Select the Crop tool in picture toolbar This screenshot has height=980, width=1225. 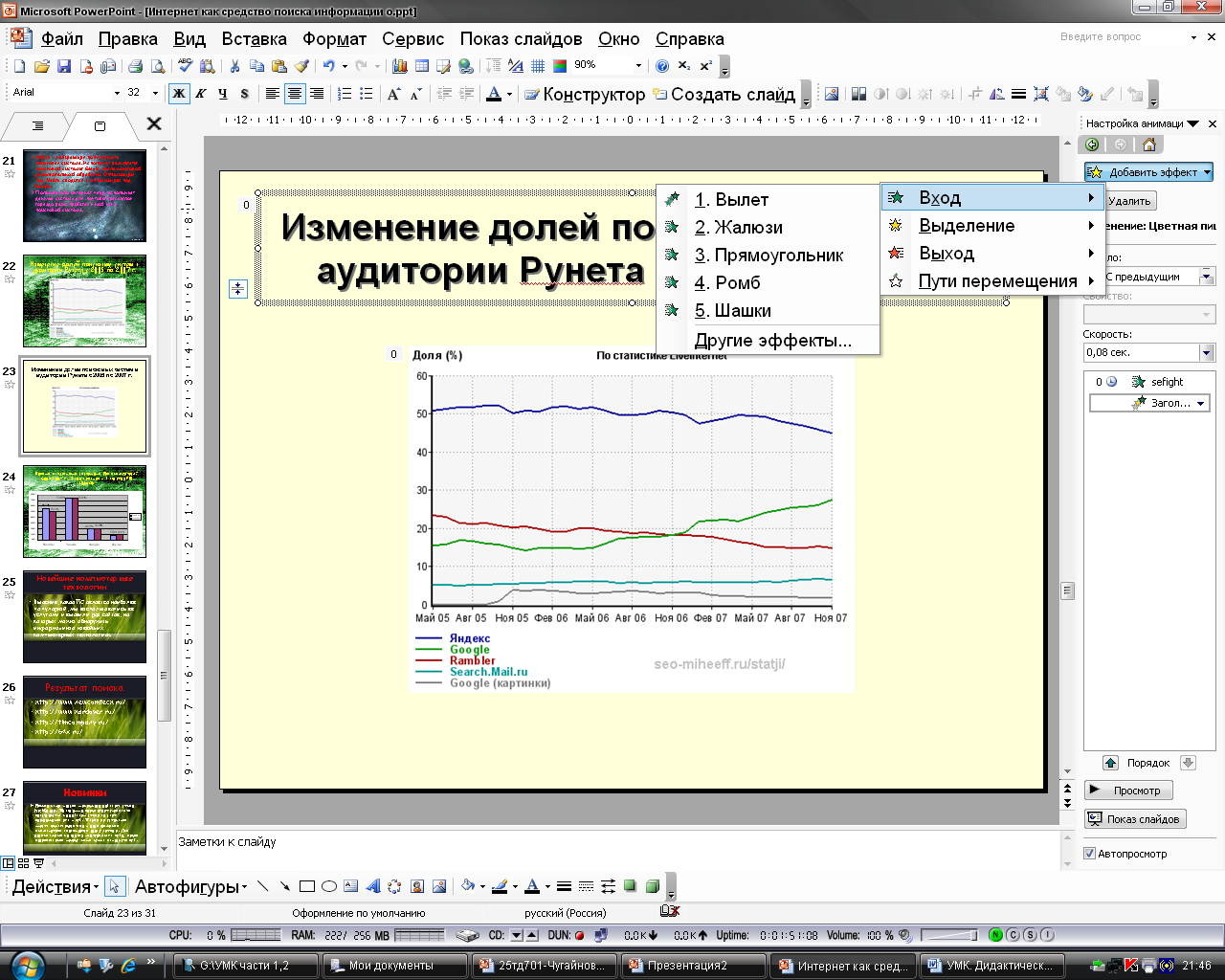tap(975, 94)
